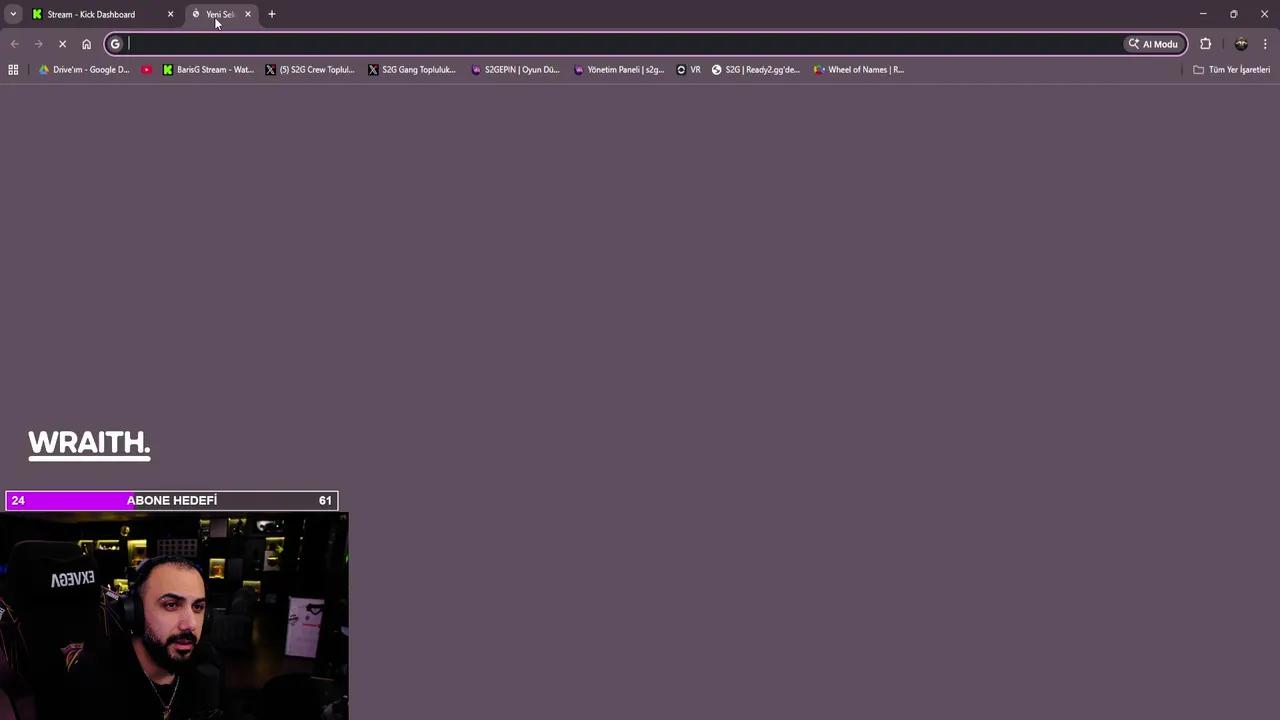
Task: Open the Chrome extensions puzzle icon
Action: [1205, 43]
